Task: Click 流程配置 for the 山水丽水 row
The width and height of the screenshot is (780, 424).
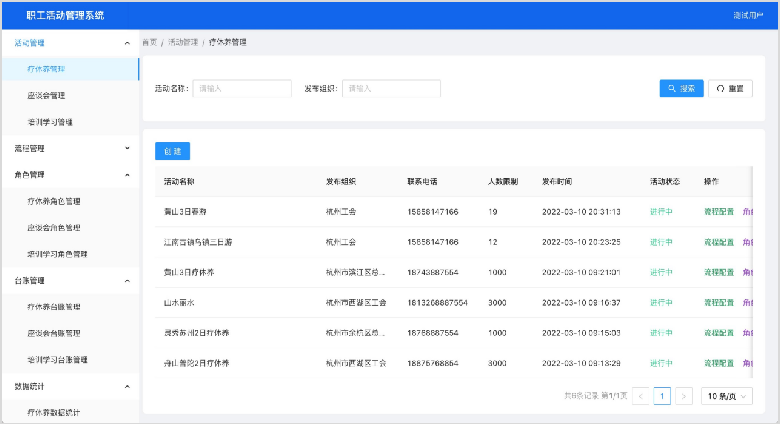Action: [718, 301]
